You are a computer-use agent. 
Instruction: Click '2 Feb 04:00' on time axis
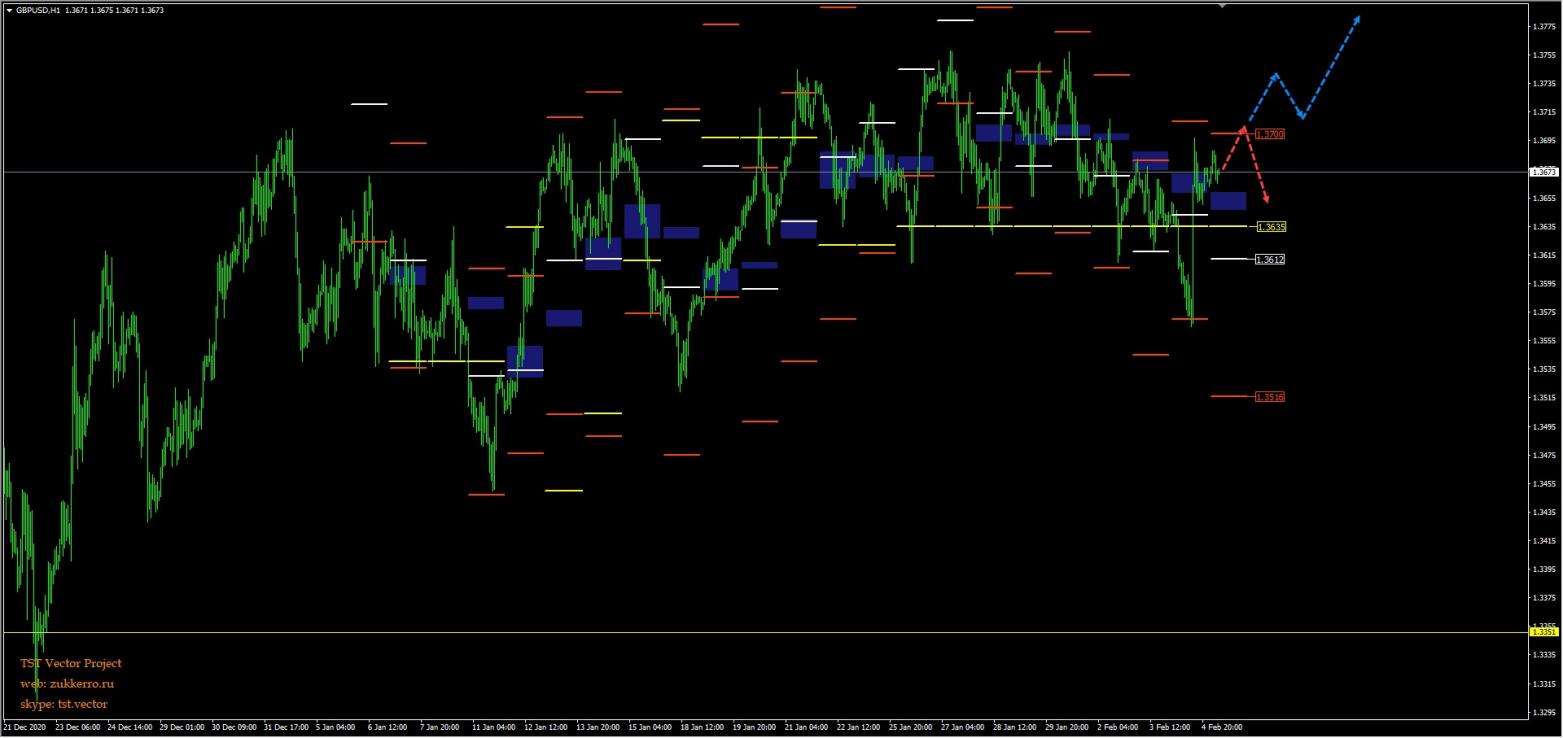(1118, 727)
